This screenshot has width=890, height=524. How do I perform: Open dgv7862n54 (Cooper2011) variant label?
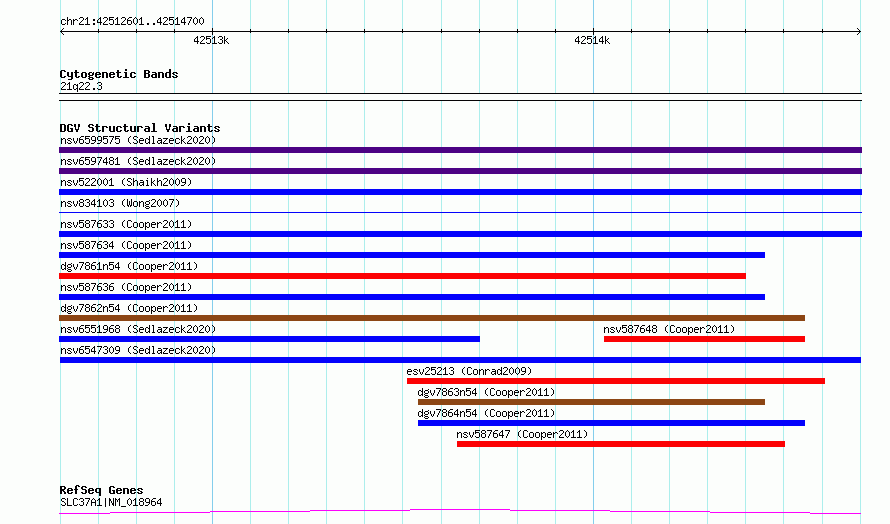129,308
